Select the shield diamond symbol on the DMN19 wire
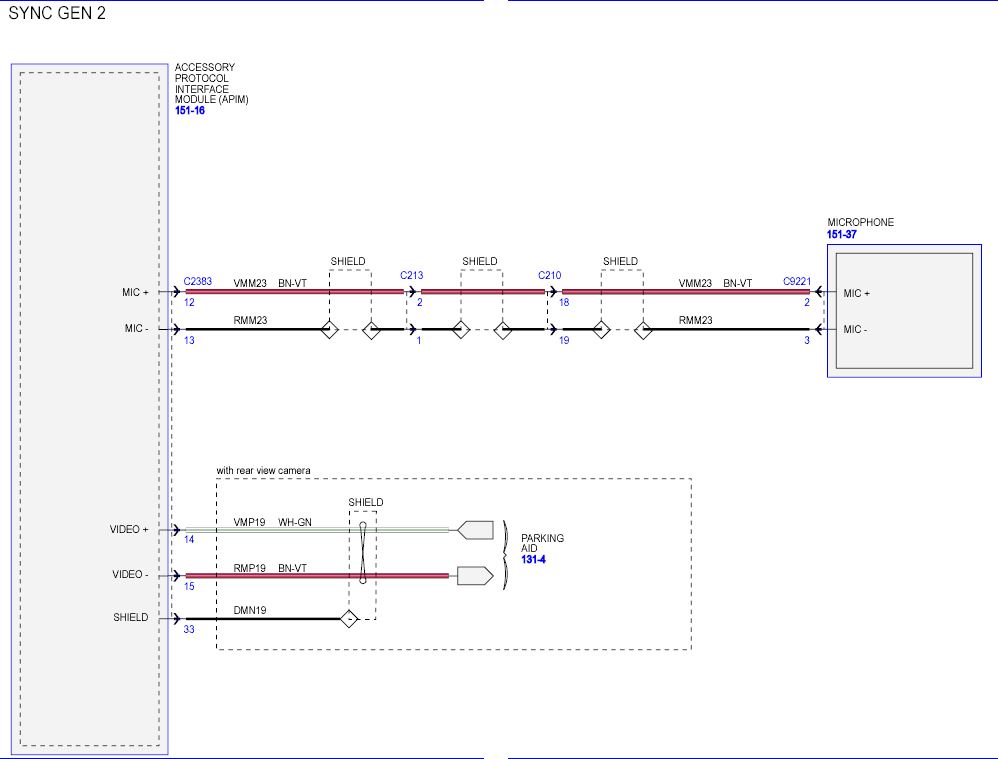The width and height of the screenshot is (998, 759). [x=349, y=619]
